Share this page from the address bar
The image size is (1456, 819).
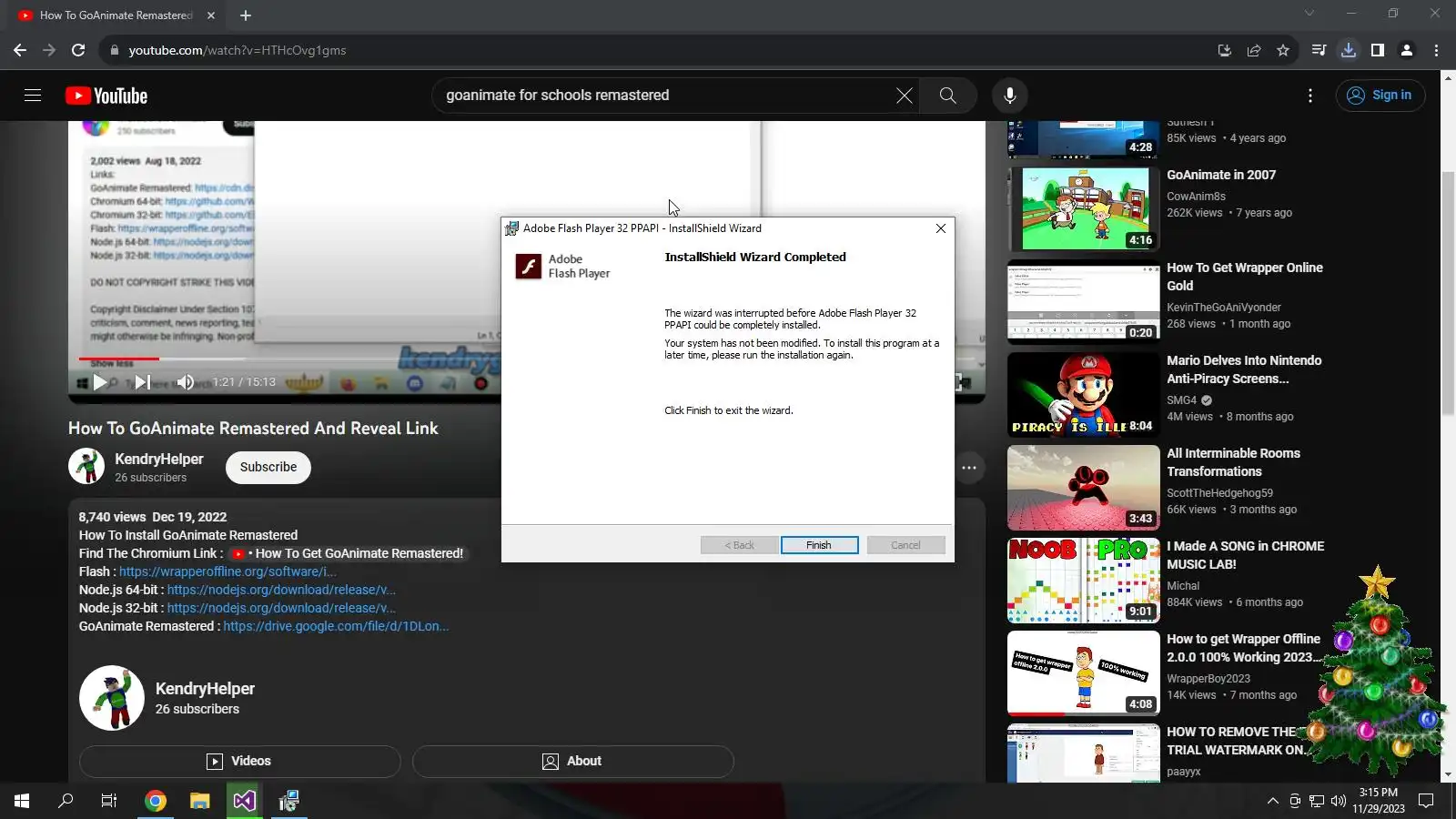(x=1254, y=50)
